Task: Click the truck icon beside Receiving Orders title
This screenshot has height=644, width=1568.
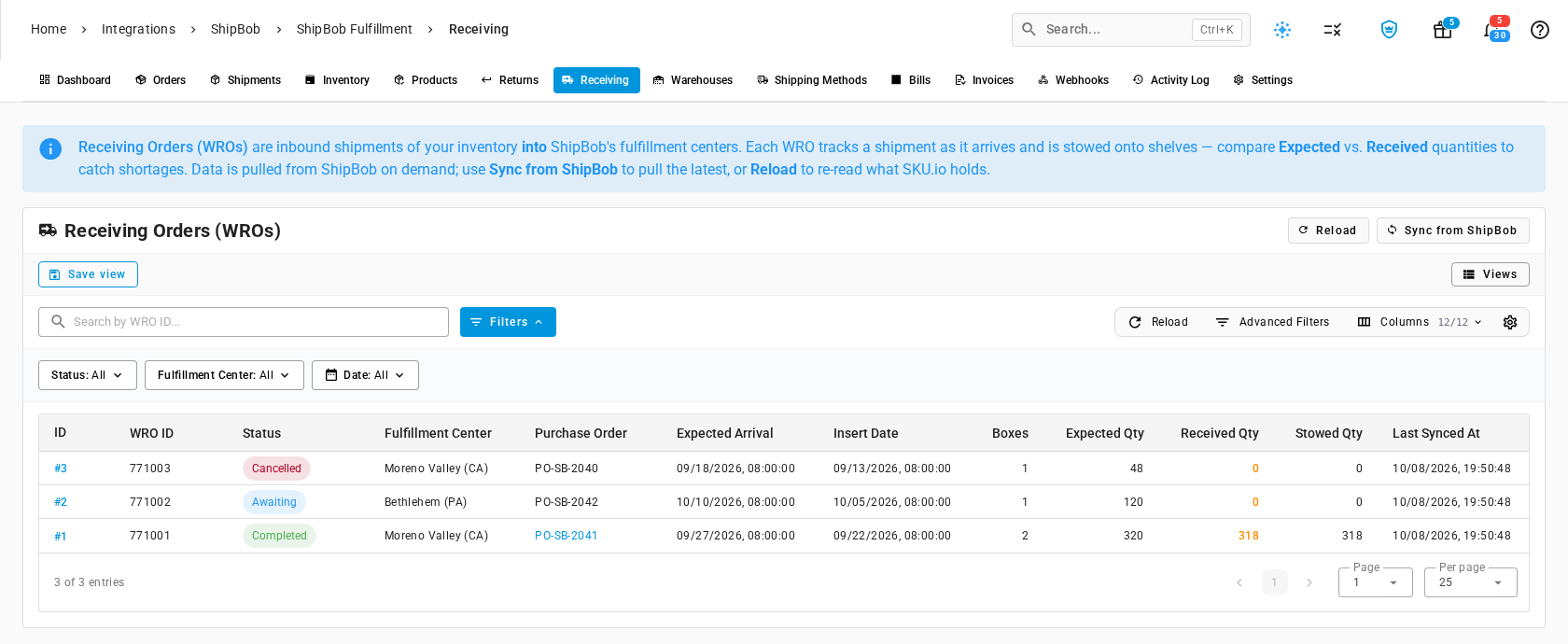Action: click(48, 230)
